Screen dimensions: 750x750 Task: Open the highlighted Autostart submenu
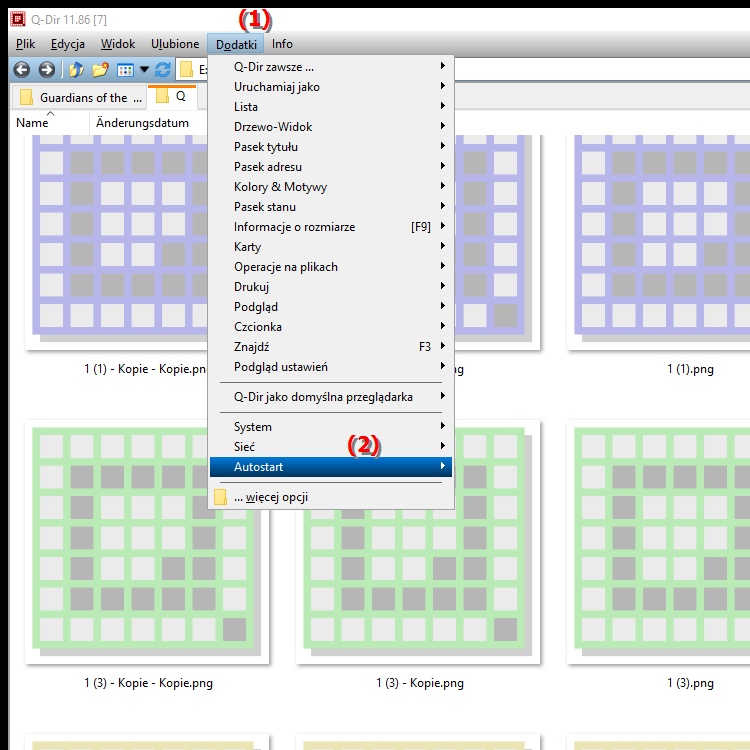point(331,467)
